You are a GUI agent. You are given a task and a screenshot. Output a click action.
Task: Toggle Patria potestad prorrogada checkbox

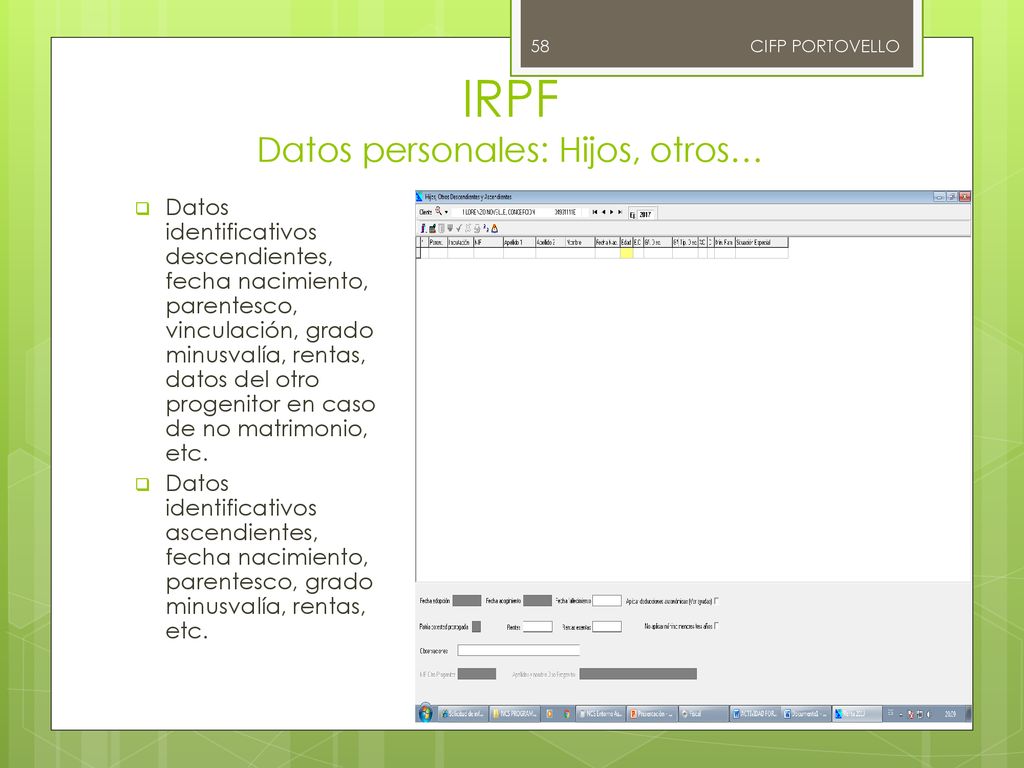pos(477,626)
